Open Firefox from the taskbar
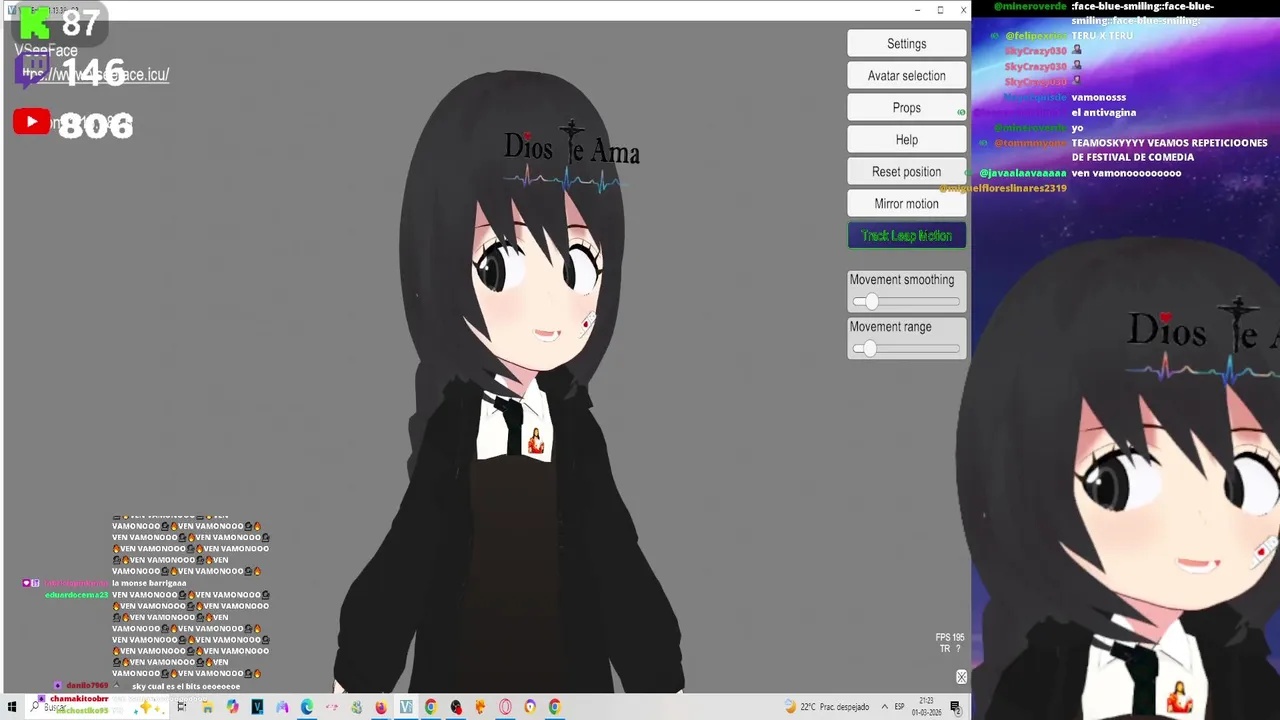The height and width of the screenshot is (720, 1280). [x=381, y=707]
